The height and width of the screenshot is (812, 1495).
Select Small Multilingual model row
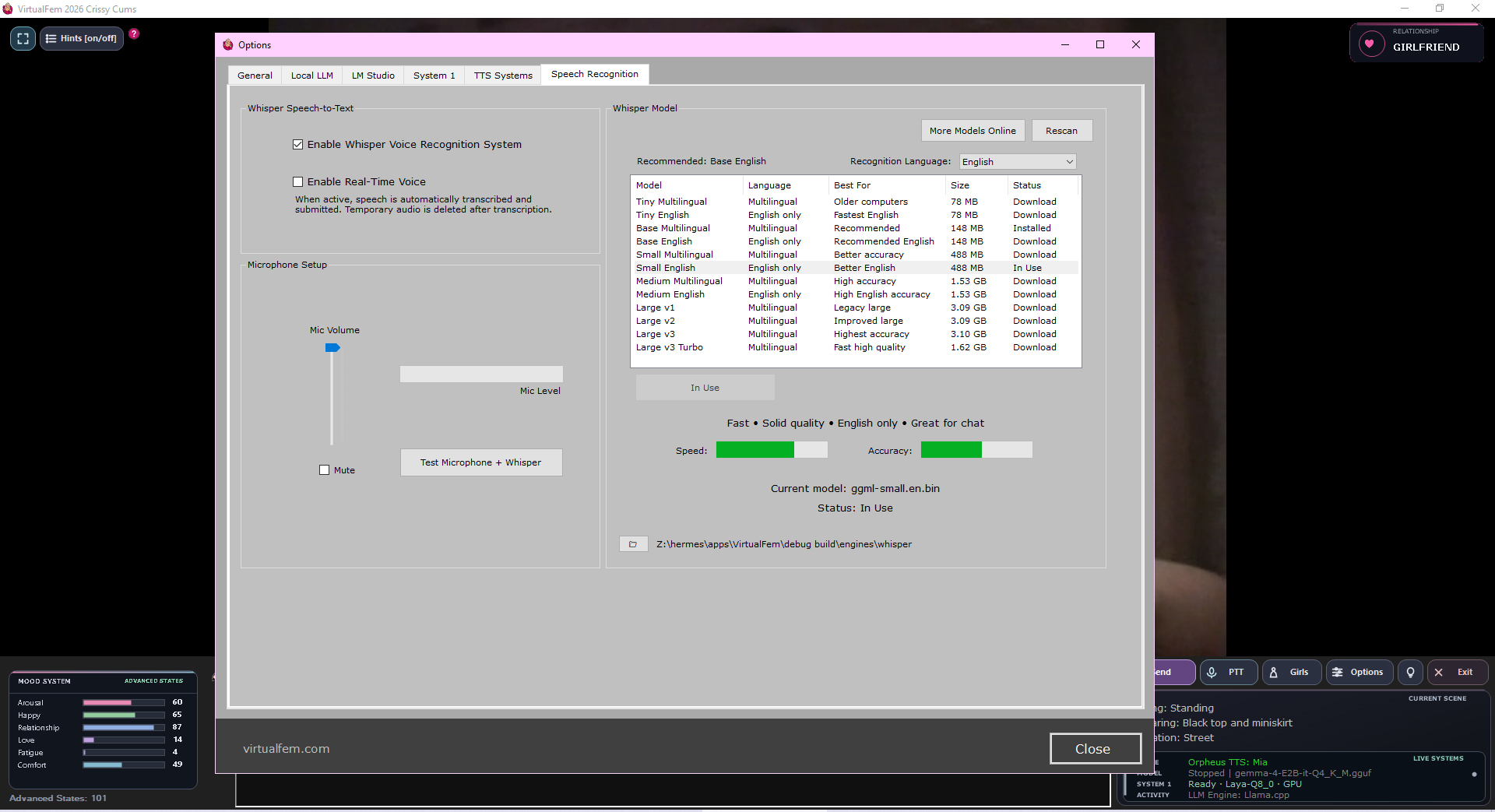point(854,255)
